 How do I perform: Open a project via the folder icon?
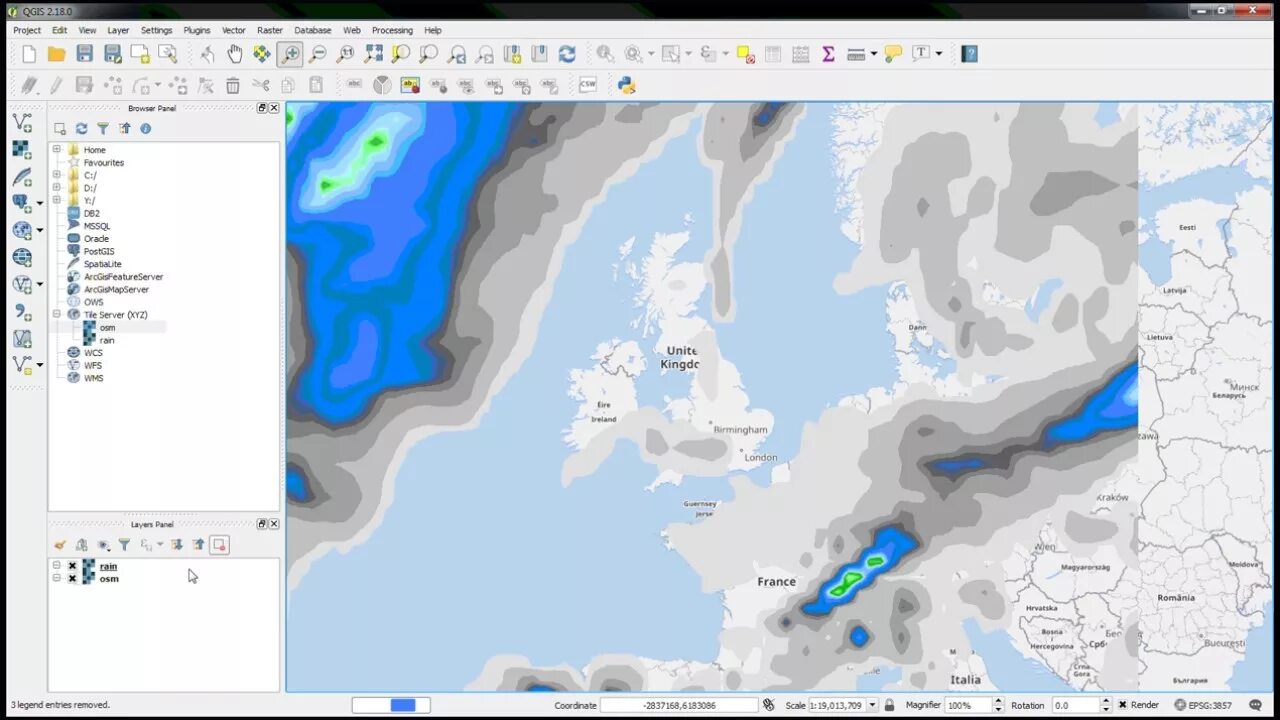click(57, 54)
